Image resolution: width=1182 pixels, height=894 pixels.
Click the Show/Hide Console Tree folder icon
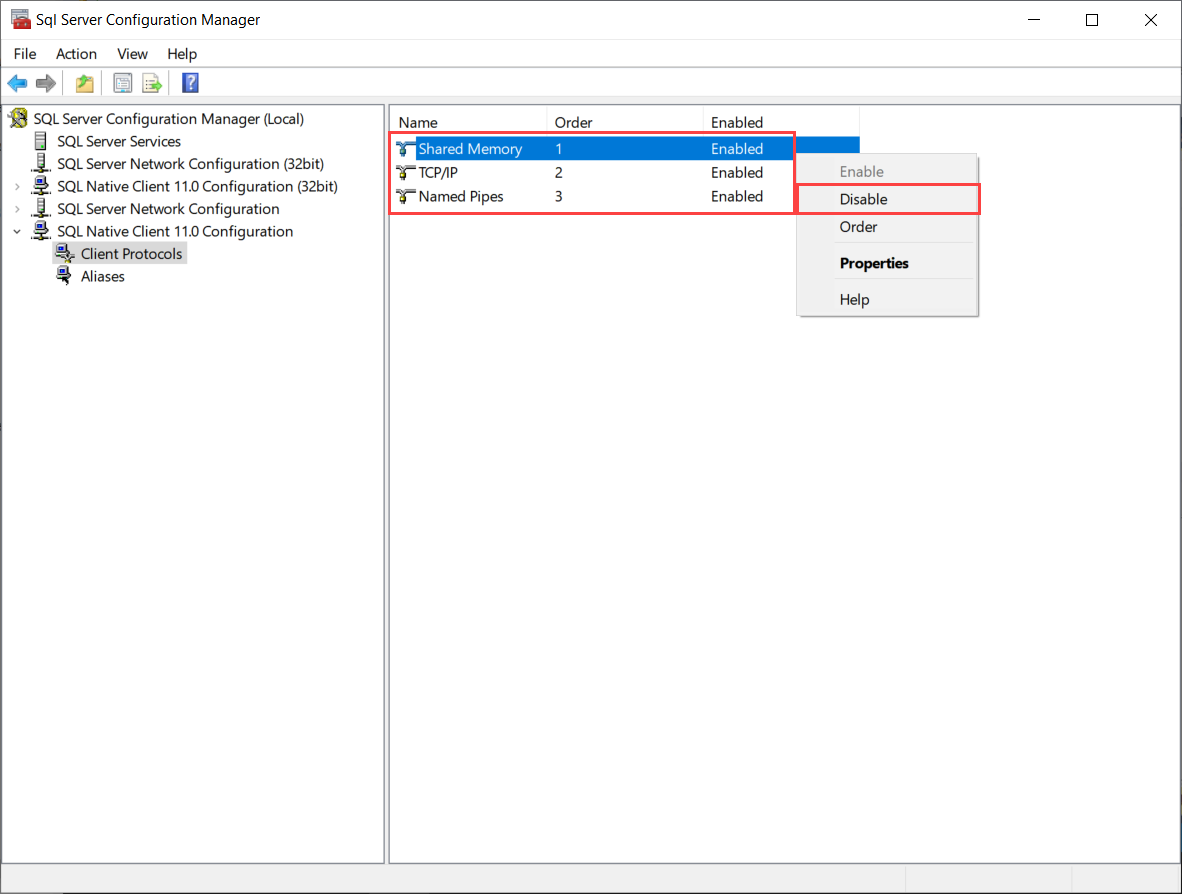(84, 82)
